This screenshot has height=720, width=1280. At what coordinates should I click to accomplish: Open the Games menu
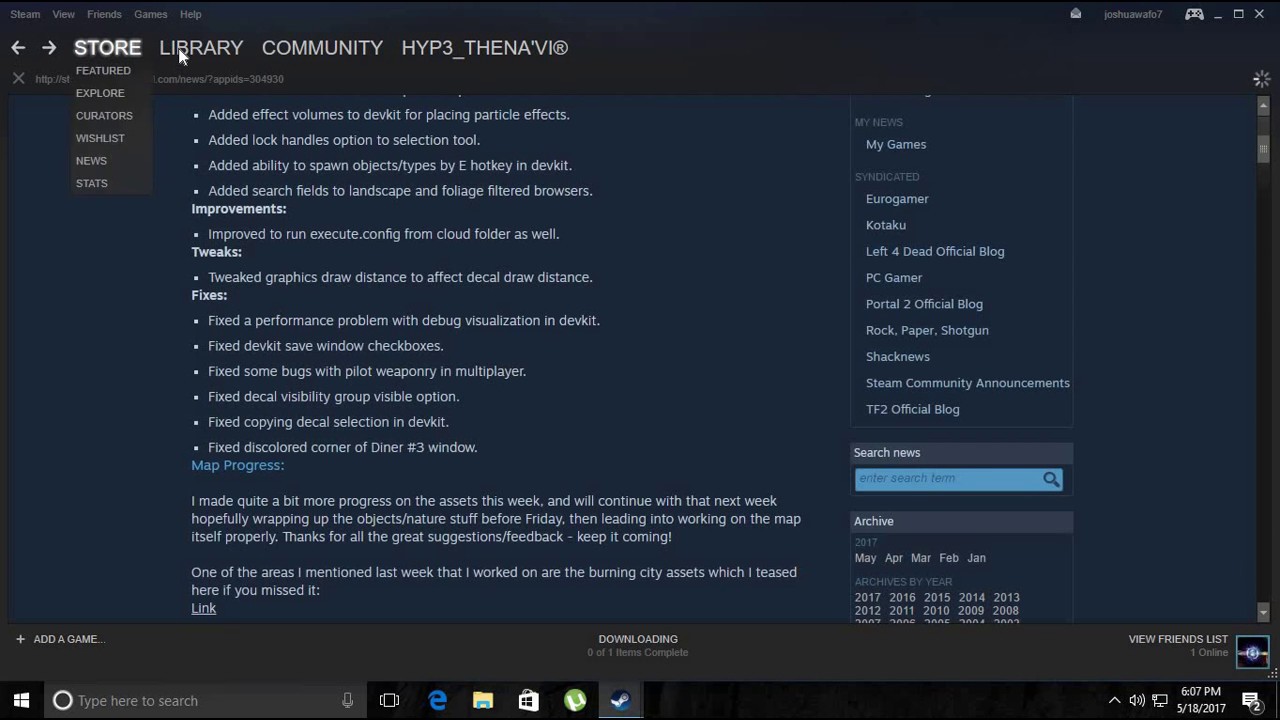[x=151, y=14]
